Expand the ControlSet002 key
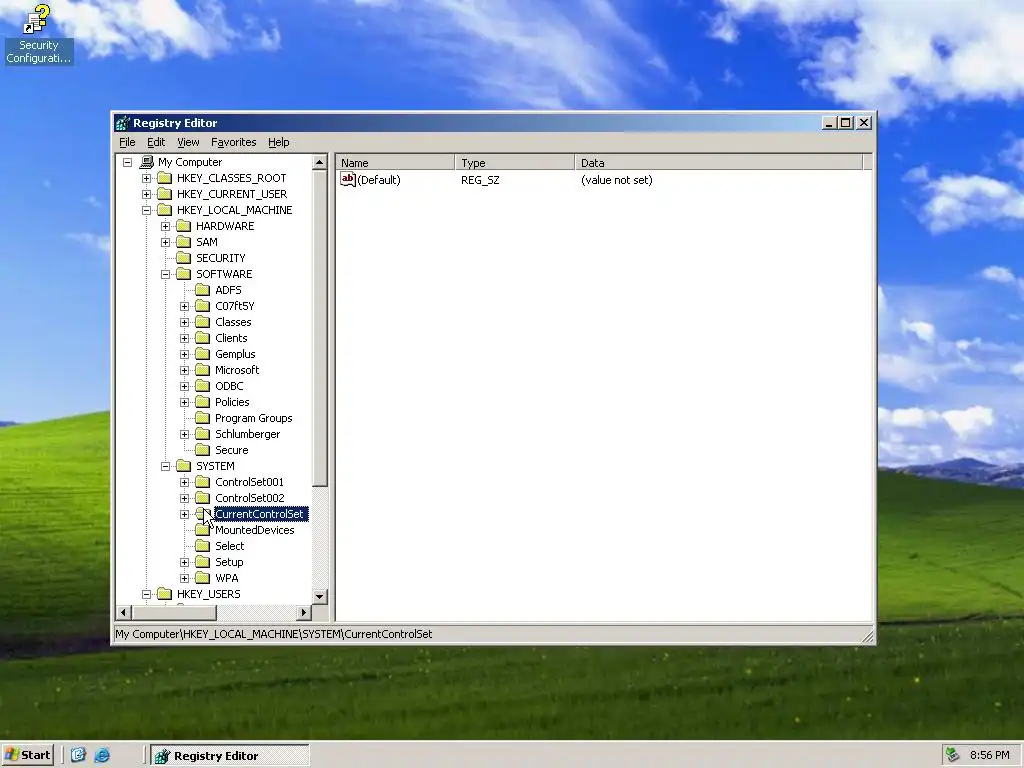This screenshot has height=768, width=1024. [184, 498]
